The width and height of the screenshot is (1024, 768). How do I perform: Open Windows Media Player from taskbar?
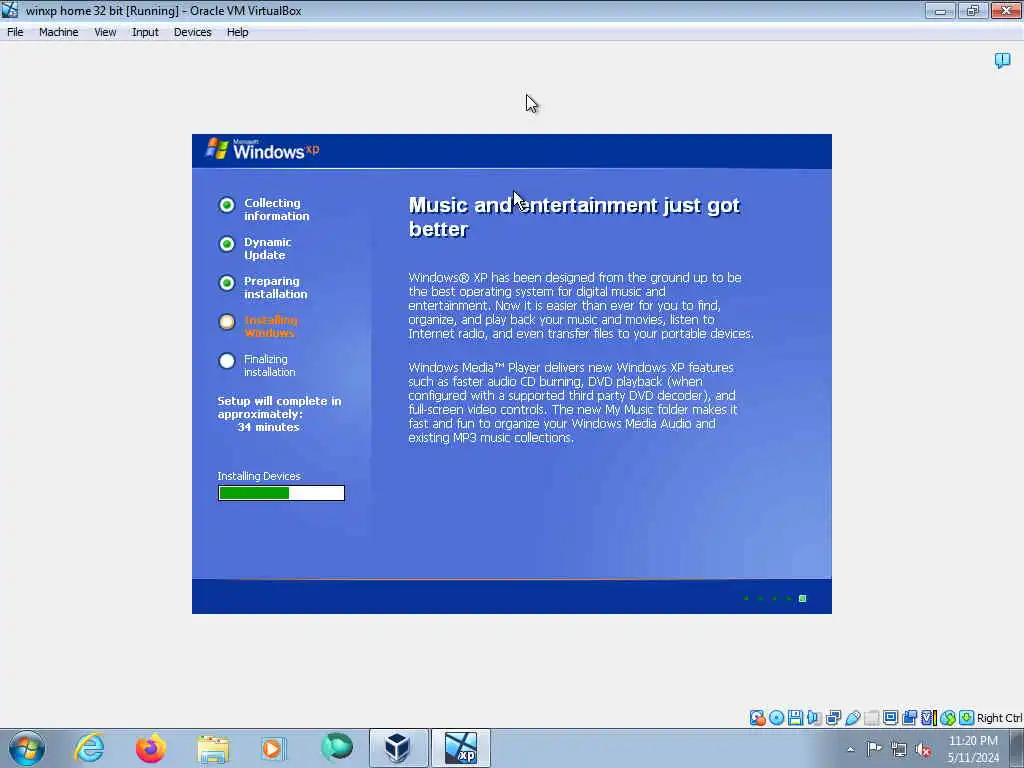274,748
